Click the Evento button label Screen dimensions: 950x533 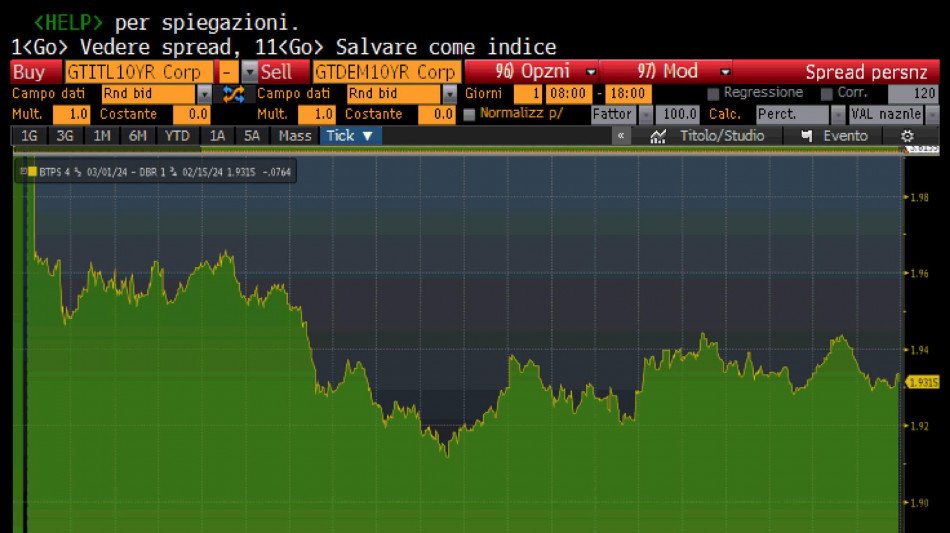845,136
